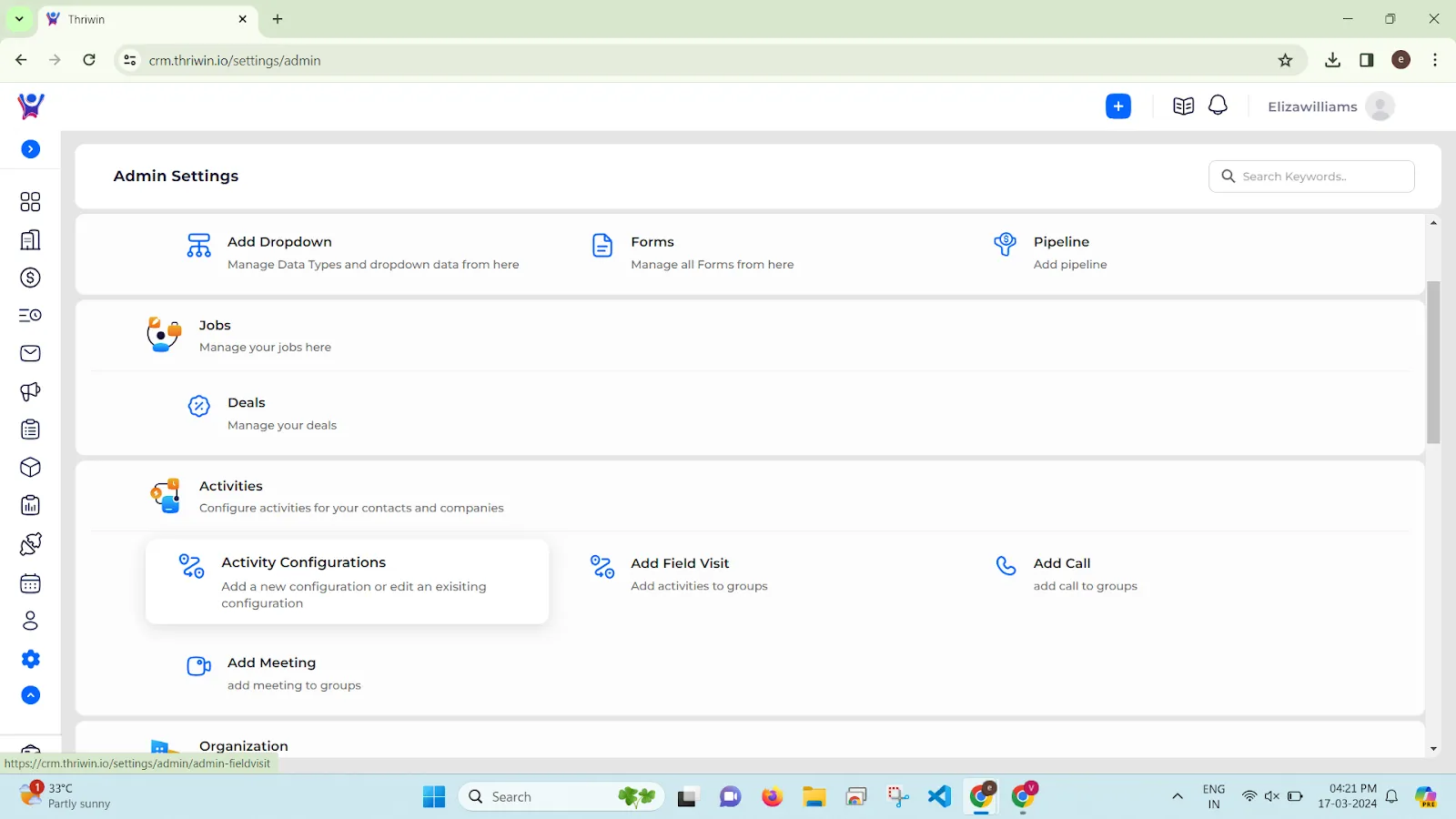Open the Elizawilliams profile avatar
Image resolution: width=1456 pixels, height=819 pixels.
[1380, 106]
